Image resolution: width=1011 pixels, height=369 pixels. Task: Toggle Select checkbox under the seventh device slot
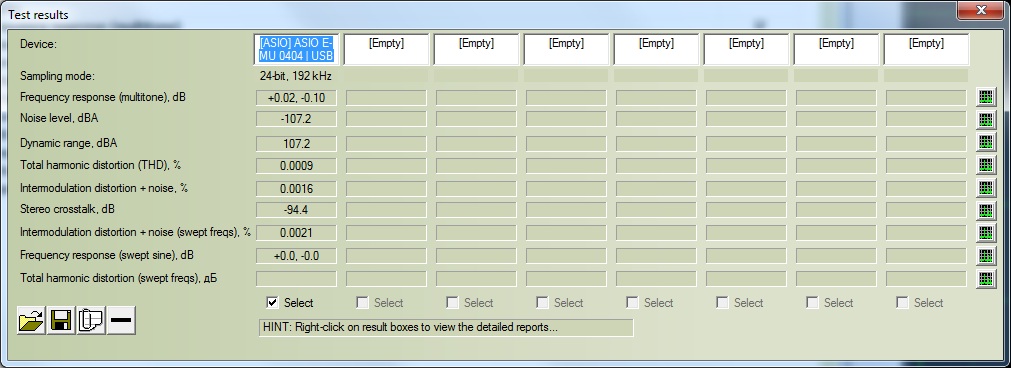click(x=812, y=303)
